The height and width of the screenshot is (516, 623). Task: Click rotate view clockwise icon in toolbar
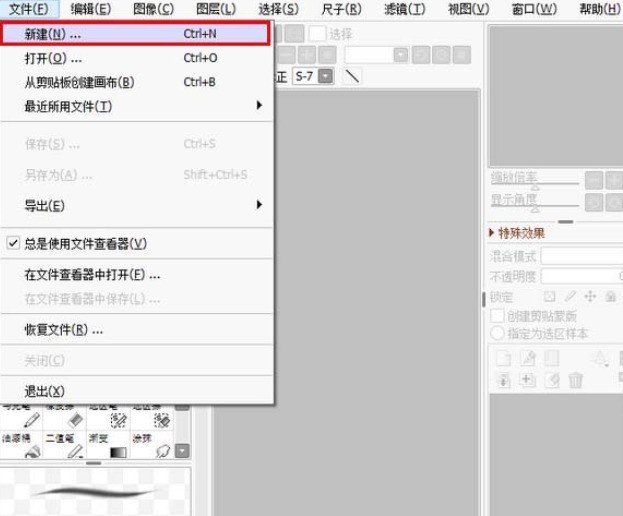click(x=441, y=55)
